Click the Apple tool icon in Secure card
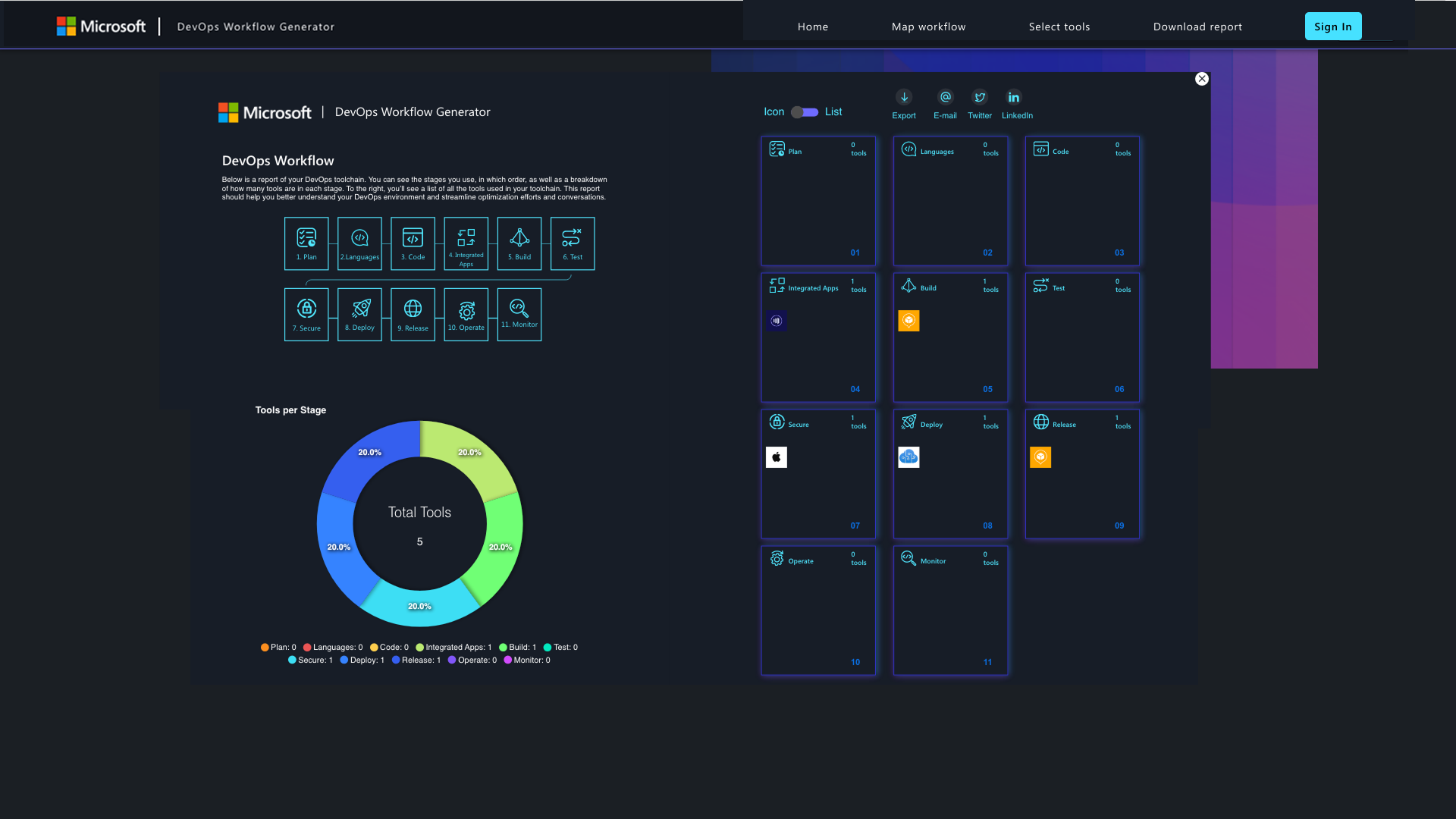This screenshot has height=819, width=1456. [x=777, y=457]
